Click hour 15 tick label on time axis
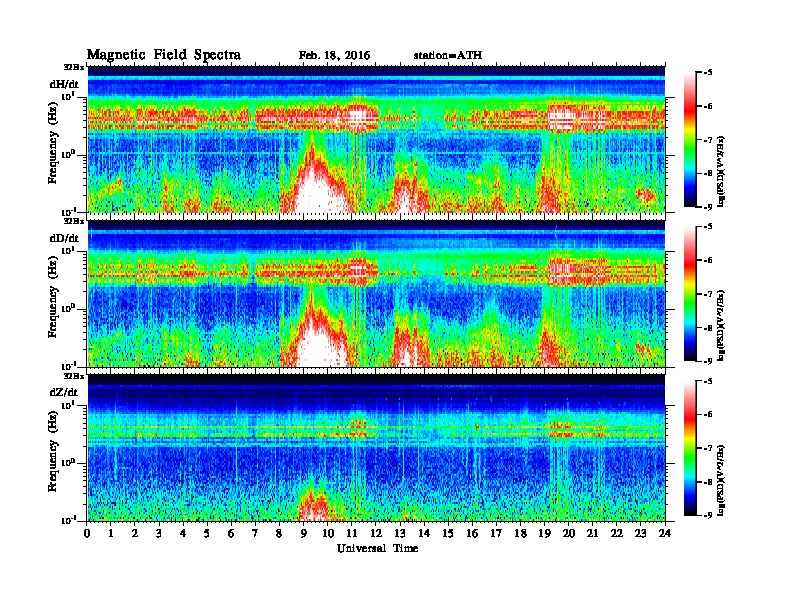The height and width of the screenshot is (612, 792). pyautogui.click(x=448, y=533)
